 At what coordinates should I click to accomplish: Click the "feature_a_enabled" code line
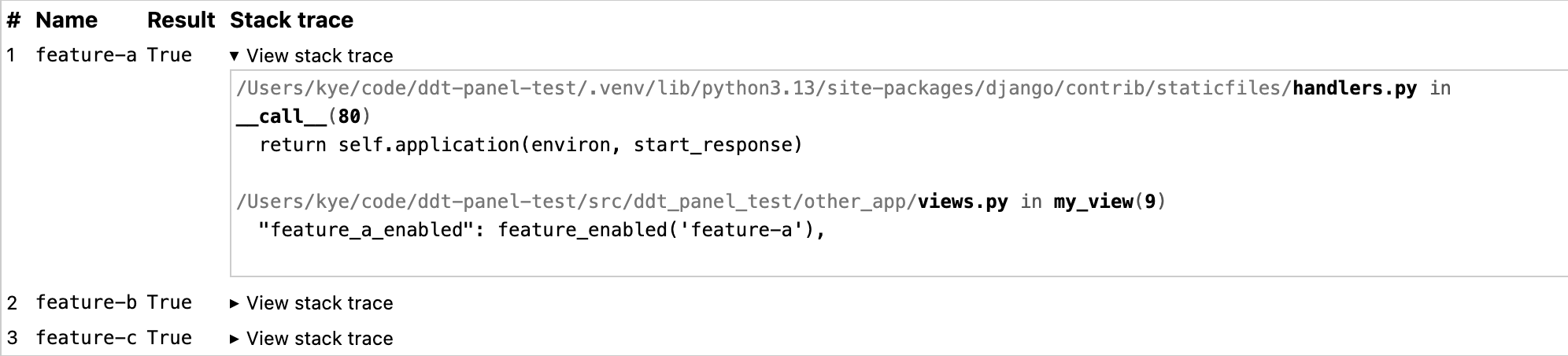coord(542,230)
